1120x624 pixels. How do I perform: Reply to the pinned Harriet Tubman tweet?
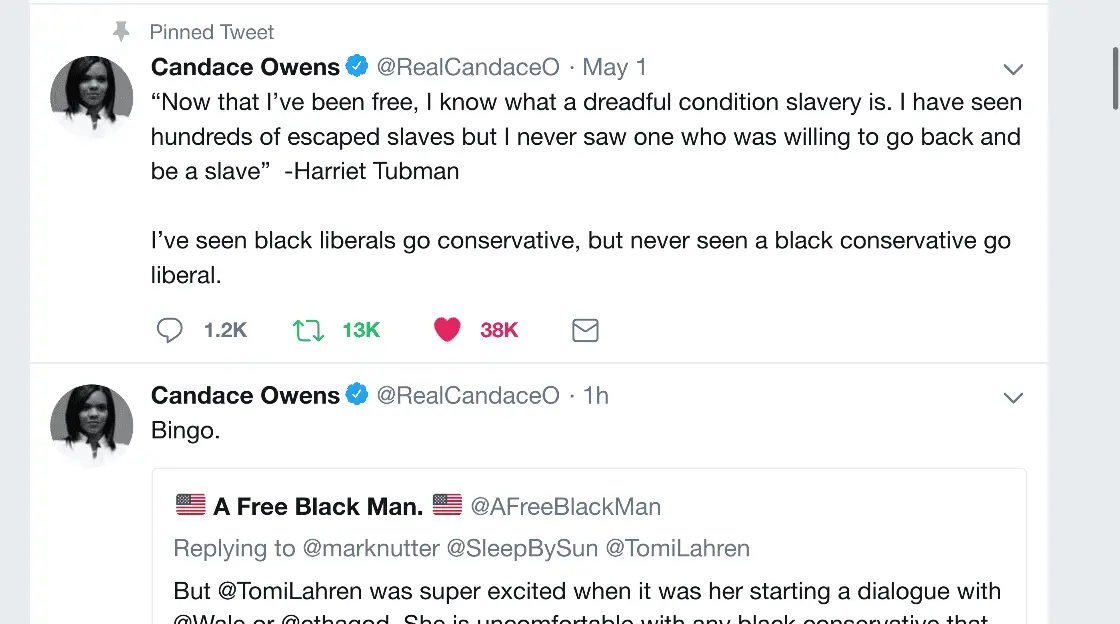[170, 330]
